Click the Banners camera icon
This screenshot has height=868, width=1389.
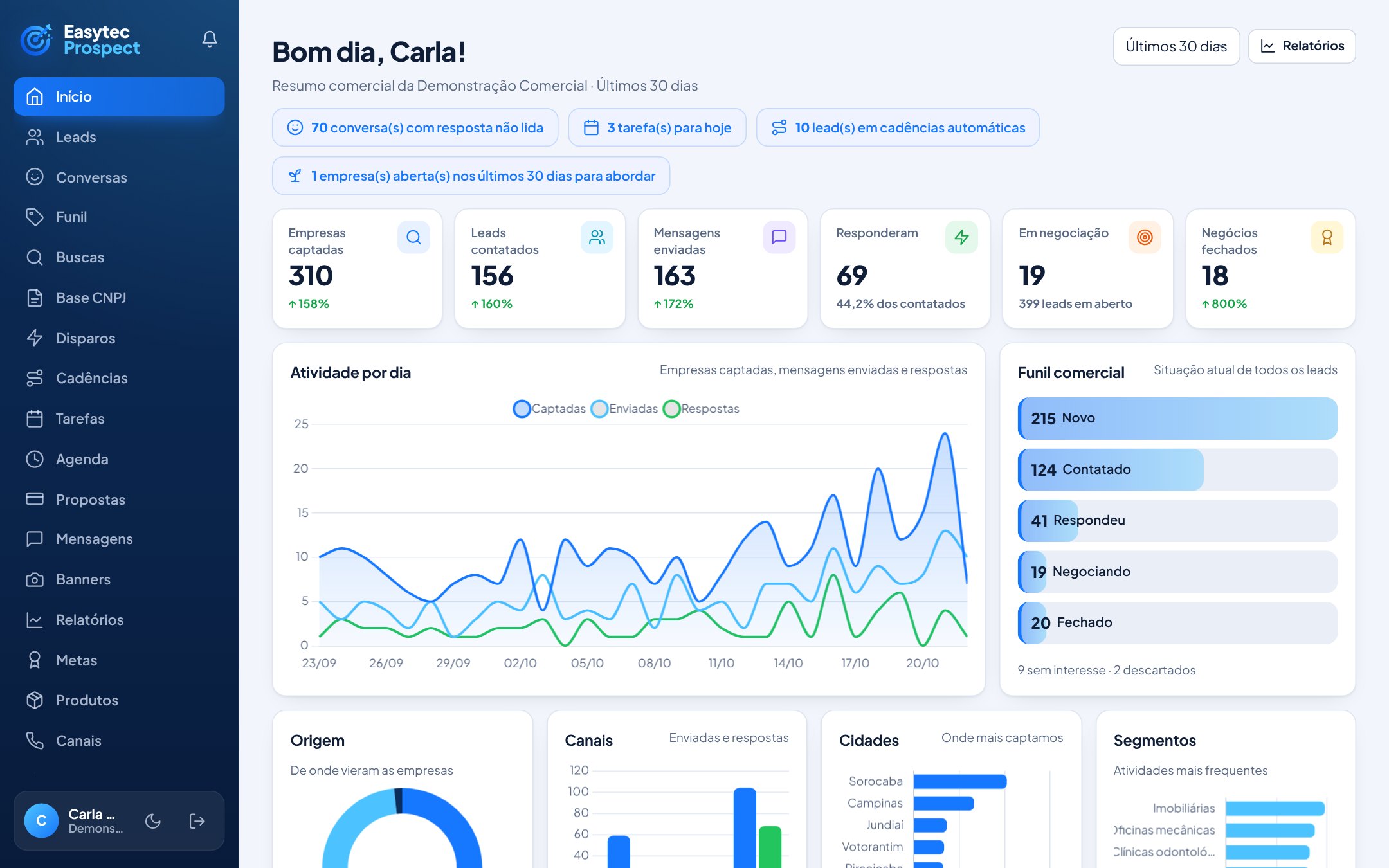[x=35, y=579]
